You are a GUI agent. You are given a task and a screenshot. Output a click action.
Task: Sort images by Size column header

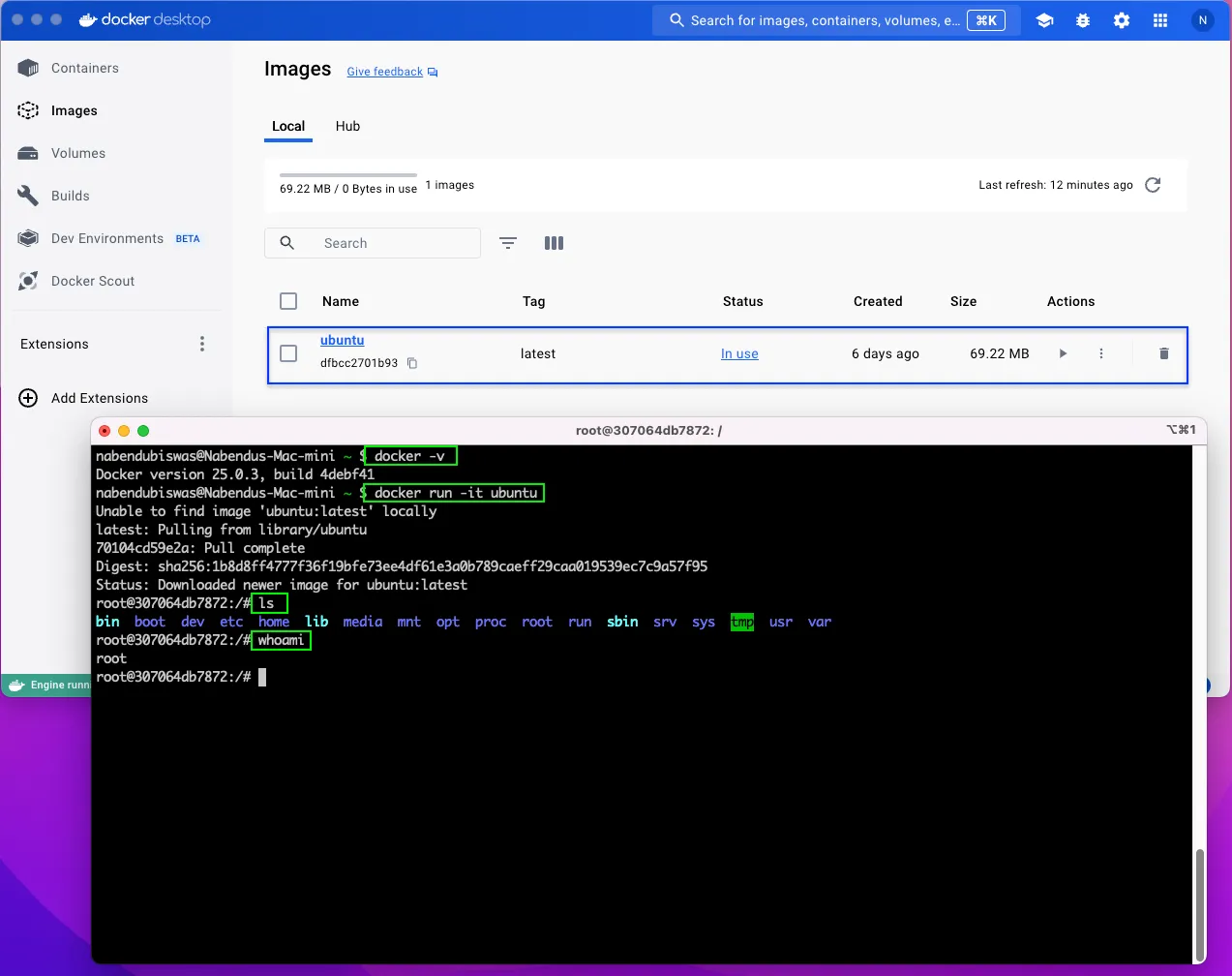pyautogui.click(x=964, y=301)
